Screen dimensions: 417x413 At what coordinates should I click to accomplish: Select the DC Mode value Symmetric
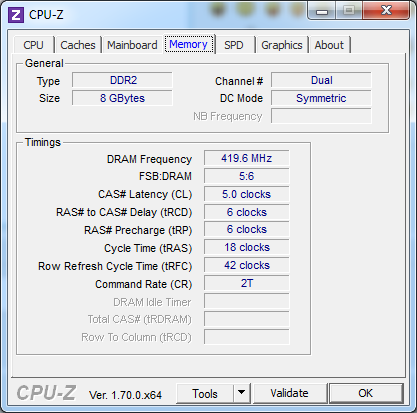[x=321, y=98]
